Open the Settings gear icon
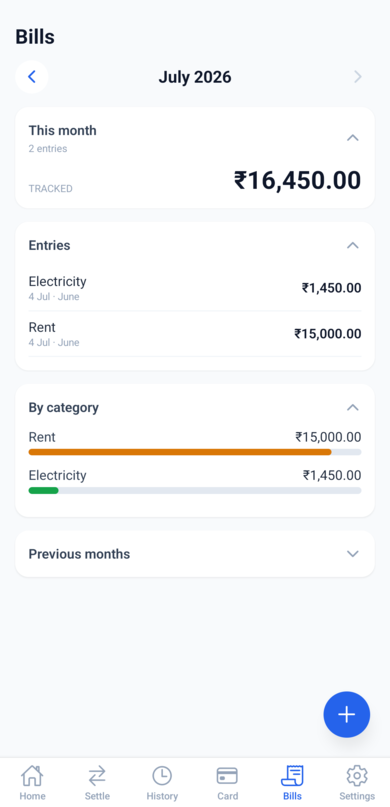 [x=357, y=775]
